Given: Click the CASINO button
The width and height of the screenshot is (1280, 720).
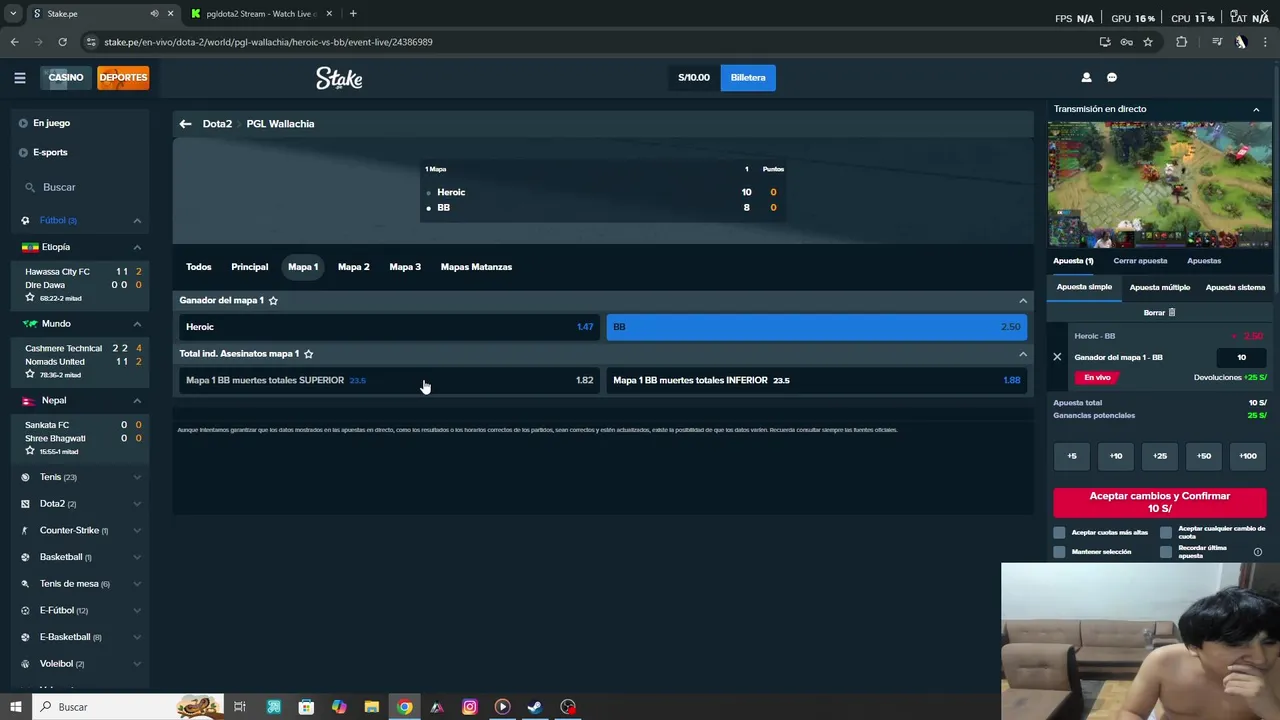Looking at the screenshot, I should [x=66, y=77].
